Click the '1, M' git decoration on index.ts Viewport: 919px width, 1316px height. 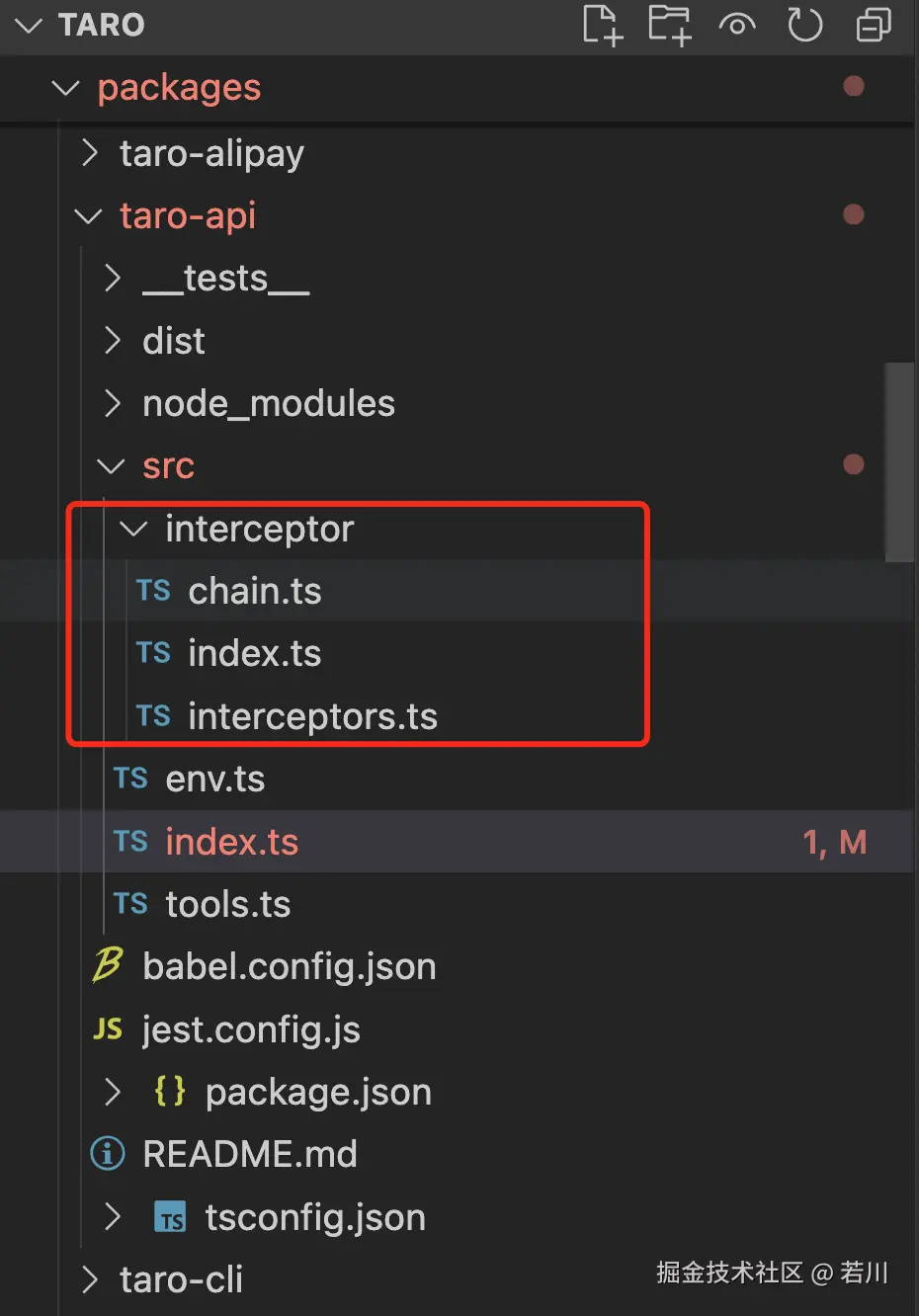click(833, 841)
